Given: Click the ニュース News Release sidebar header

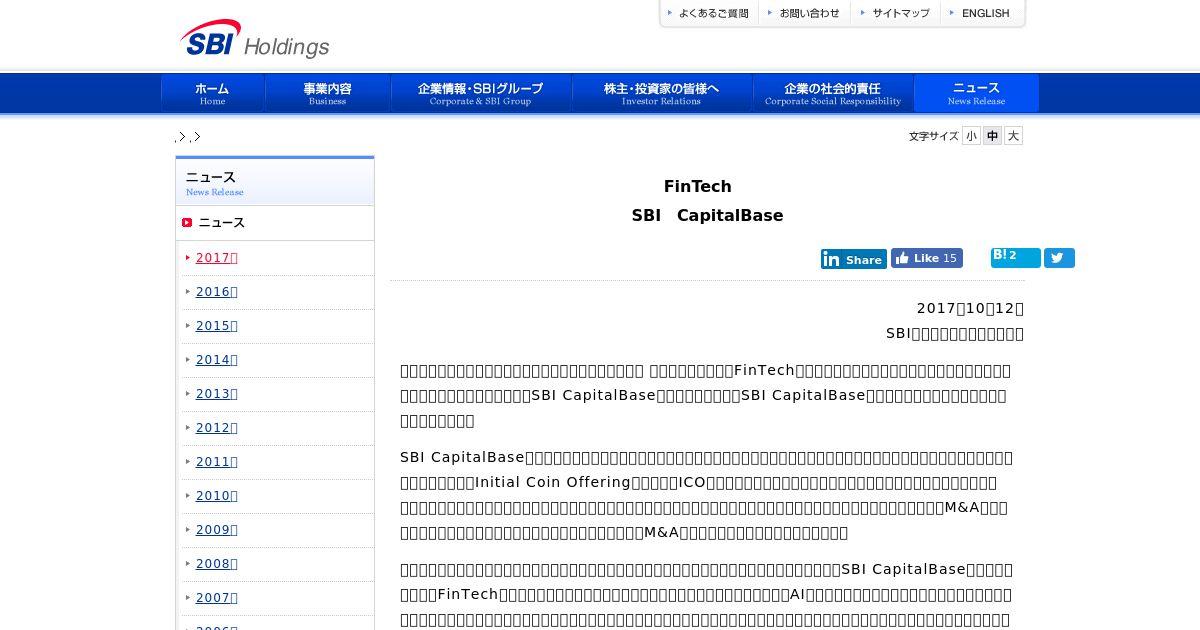Looking at the screenshot, I should tap(275, 182).
